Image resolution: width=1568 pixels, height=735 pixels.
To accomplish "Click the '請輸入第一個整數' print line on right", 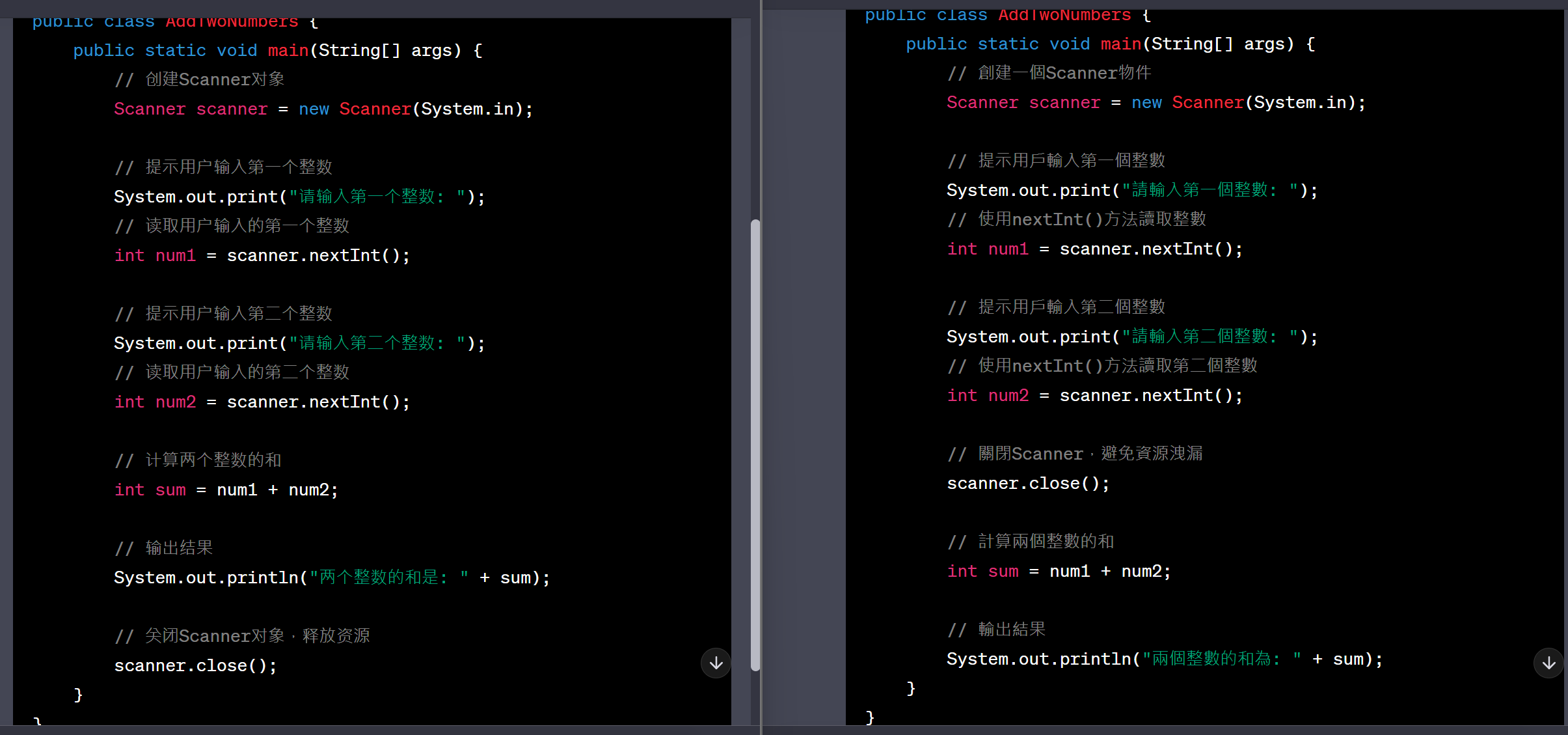I will [x=1132, y=191].
